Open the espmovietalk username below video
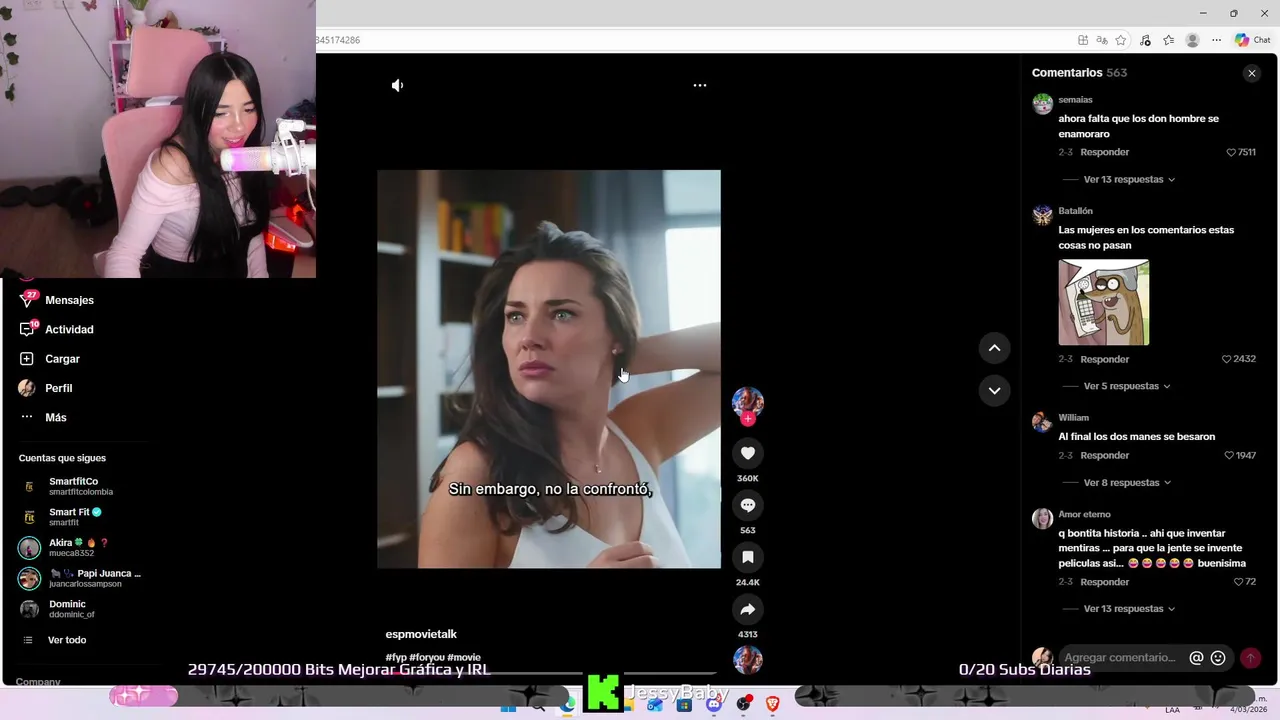The width and height of the screenshot is (1280, 720). coord(421,634)
